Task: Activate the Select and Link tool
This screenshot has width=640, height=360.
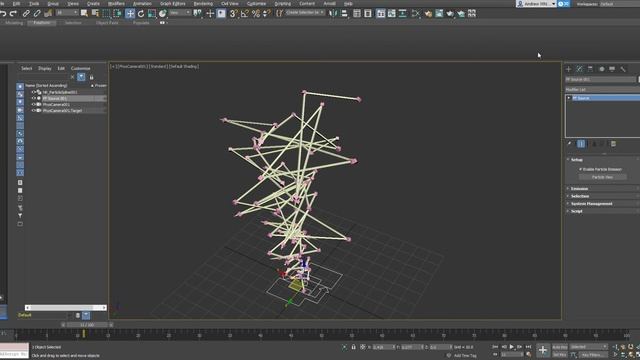Action: tap(26, 13)
